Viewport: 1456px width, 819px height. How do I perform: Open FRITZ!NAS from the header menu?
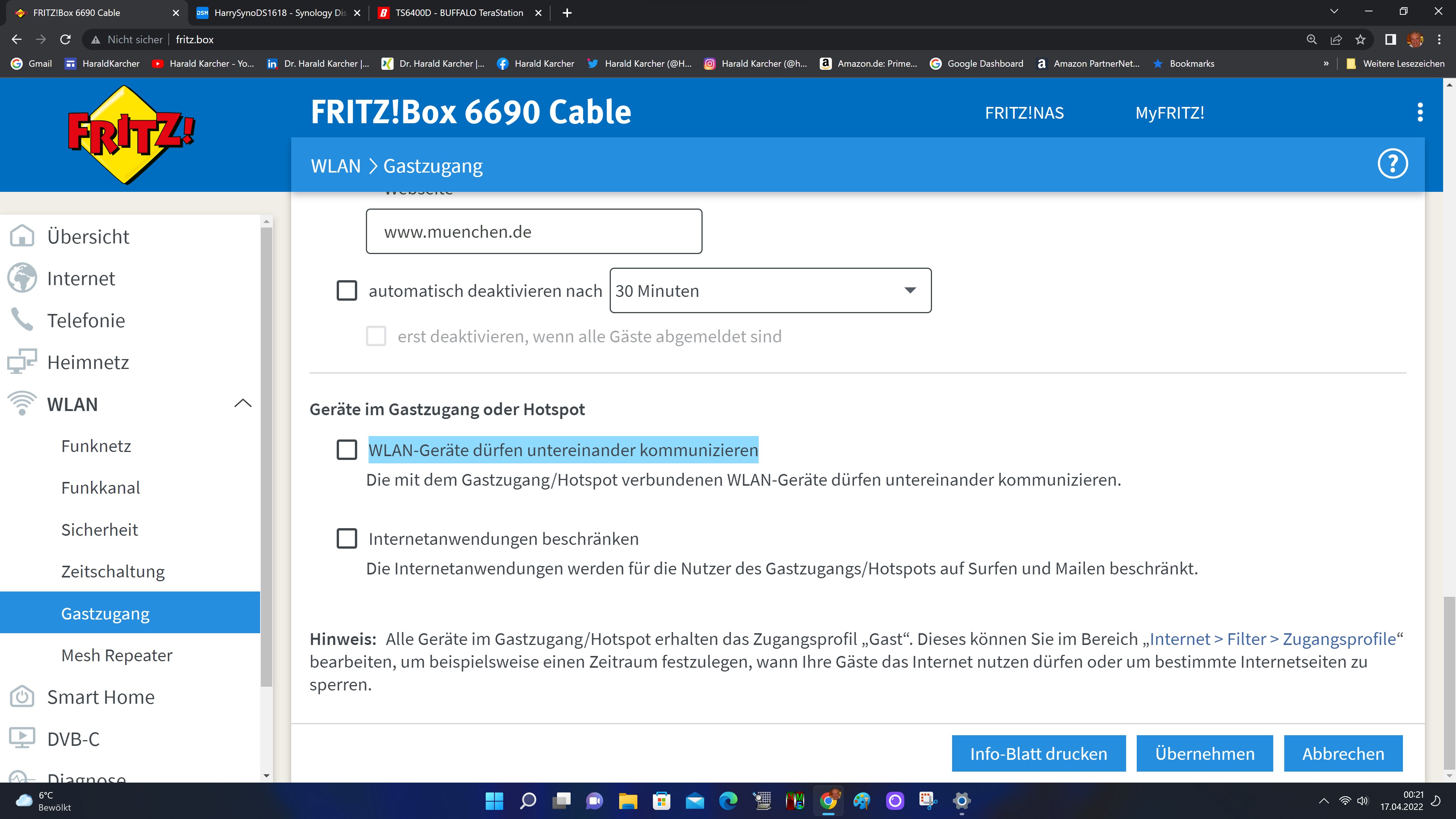coord(1024,113)
